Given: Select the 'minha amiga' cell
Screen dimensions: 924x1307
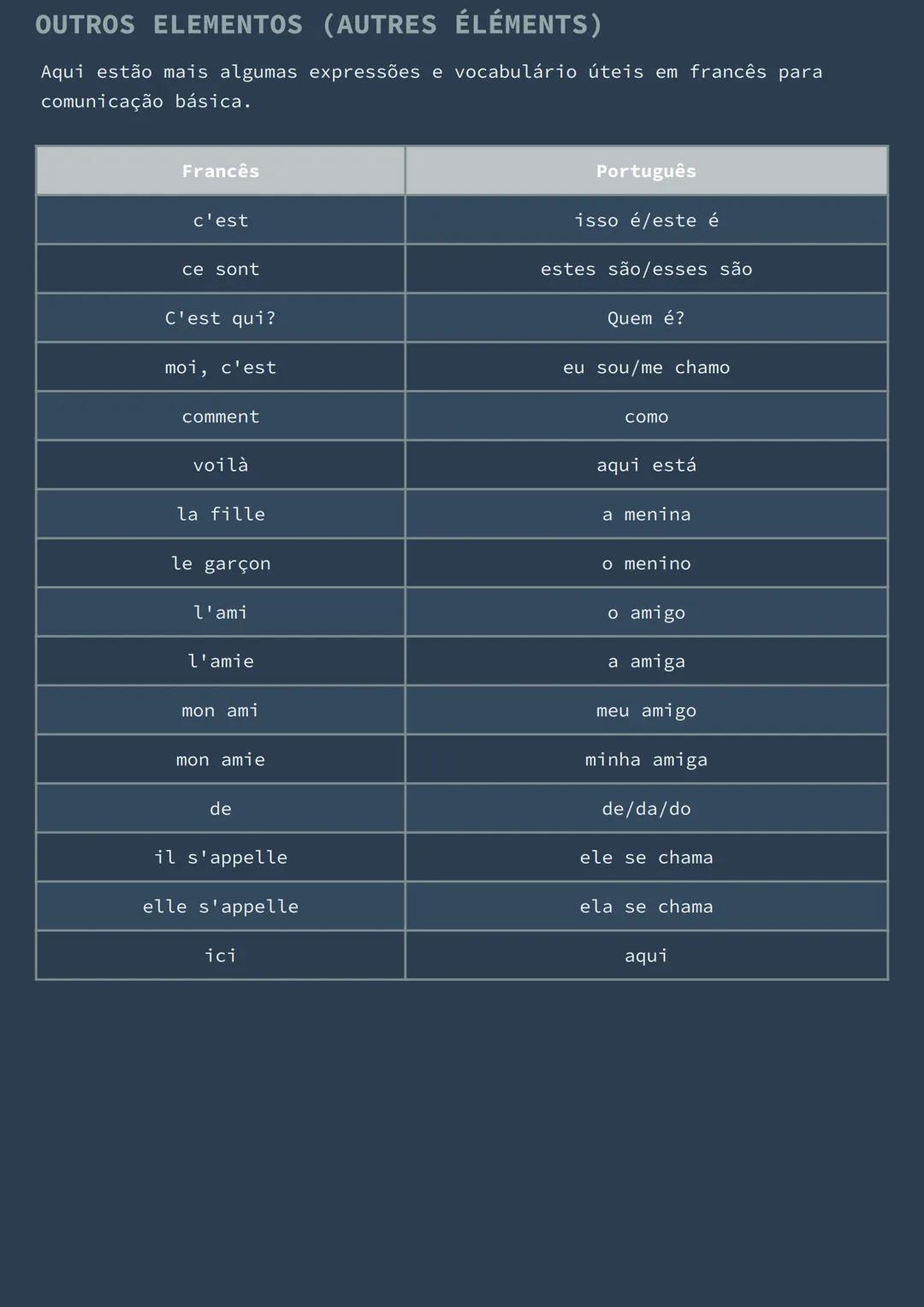Looking at the screenshot, I should coord(646,760).
